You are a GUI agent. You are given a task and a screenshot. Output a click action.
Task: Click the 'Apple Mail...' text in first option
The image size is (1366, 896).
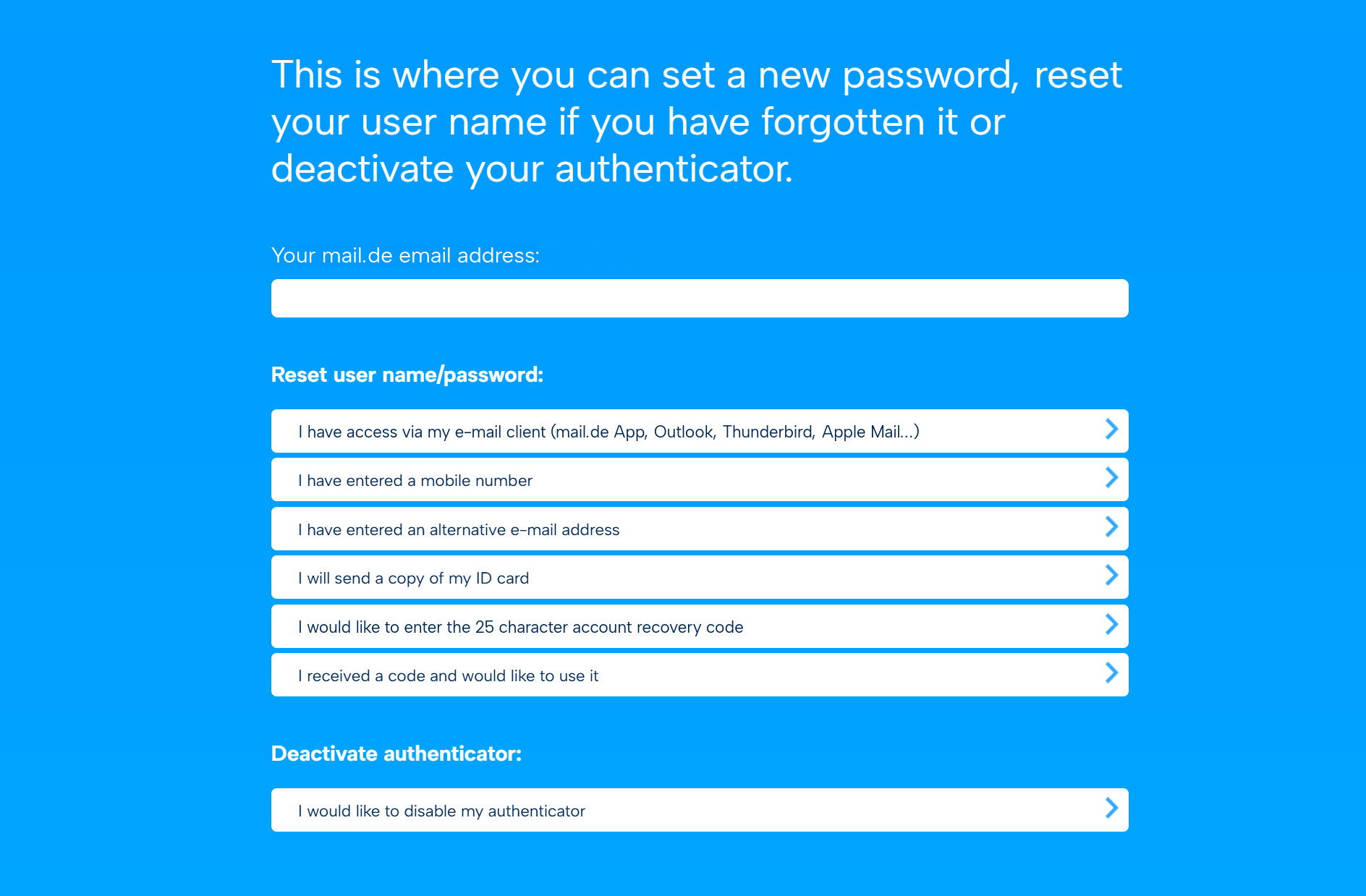pos(870,432)
